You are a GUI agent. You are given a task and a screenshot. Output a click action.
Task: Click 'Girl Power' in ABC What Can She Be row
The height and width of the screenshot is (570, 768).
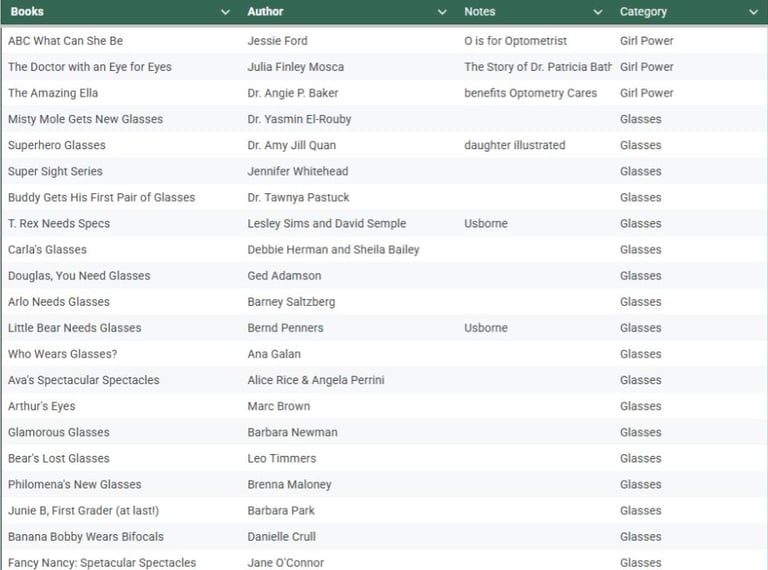[647, 41]
